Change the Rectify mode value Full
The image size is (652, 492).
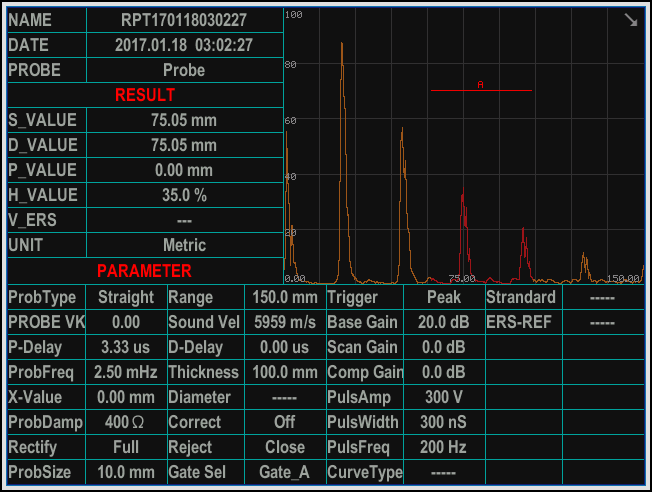(126, 447)
